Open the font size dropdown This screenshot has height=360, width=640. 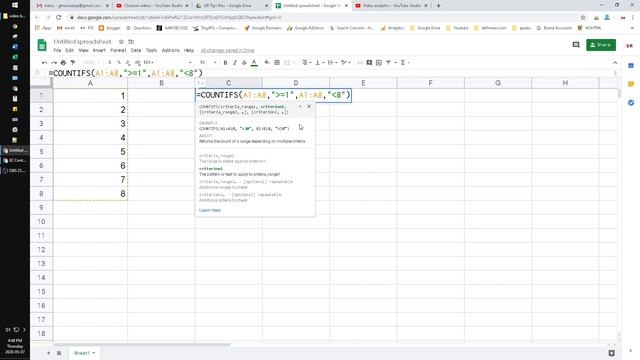coord(208,62)
